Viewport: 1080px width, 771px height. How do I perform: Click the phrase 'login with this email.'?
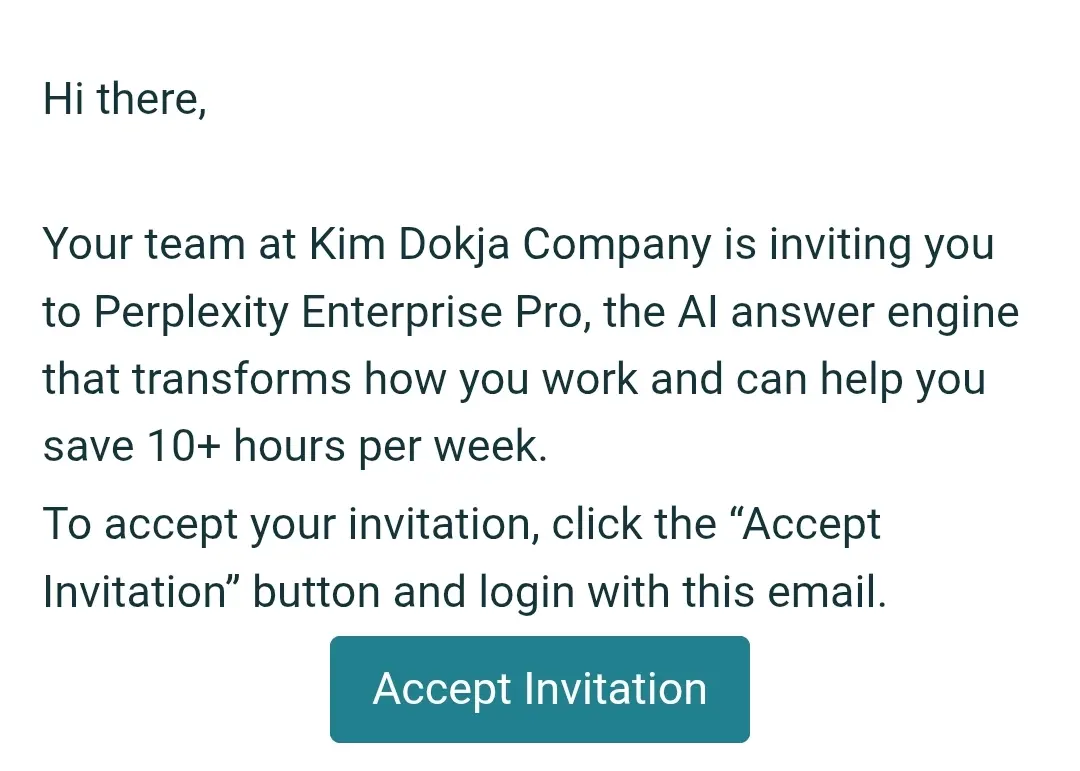pyautogui.click(x=683, y=592)
